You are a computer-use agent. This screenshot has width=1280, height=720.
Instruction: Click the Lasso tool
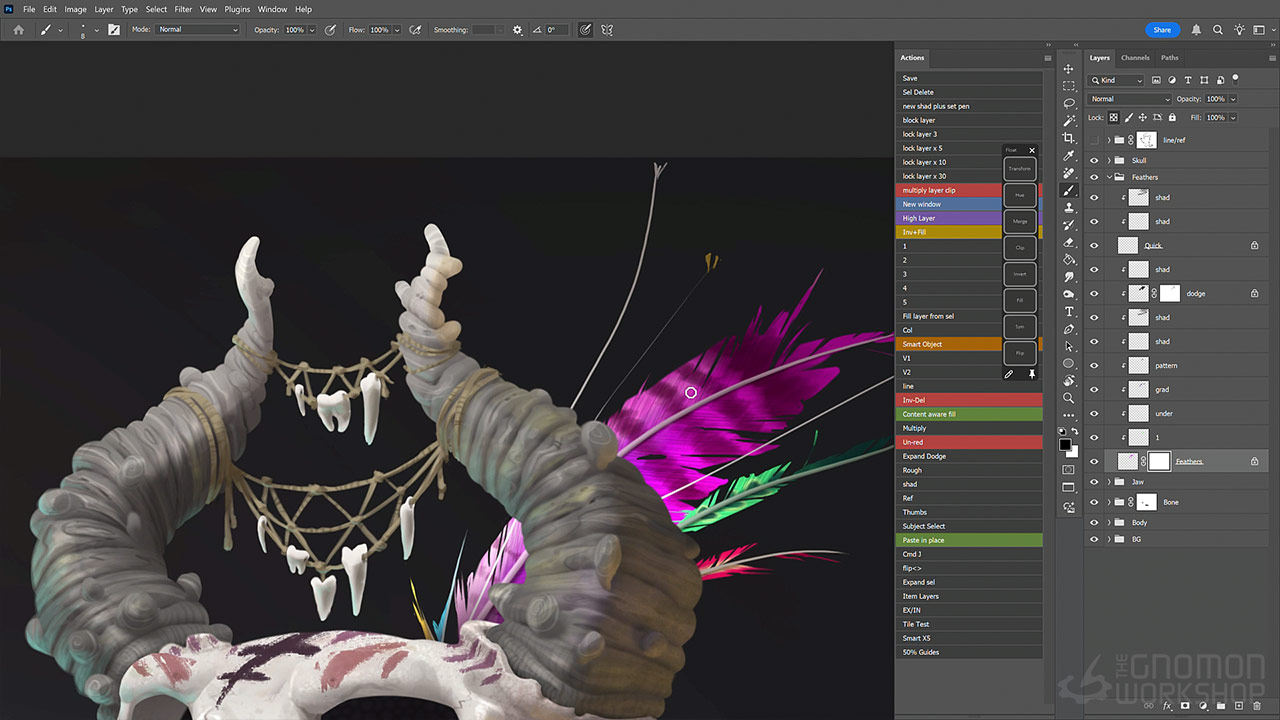(1068, 103)
